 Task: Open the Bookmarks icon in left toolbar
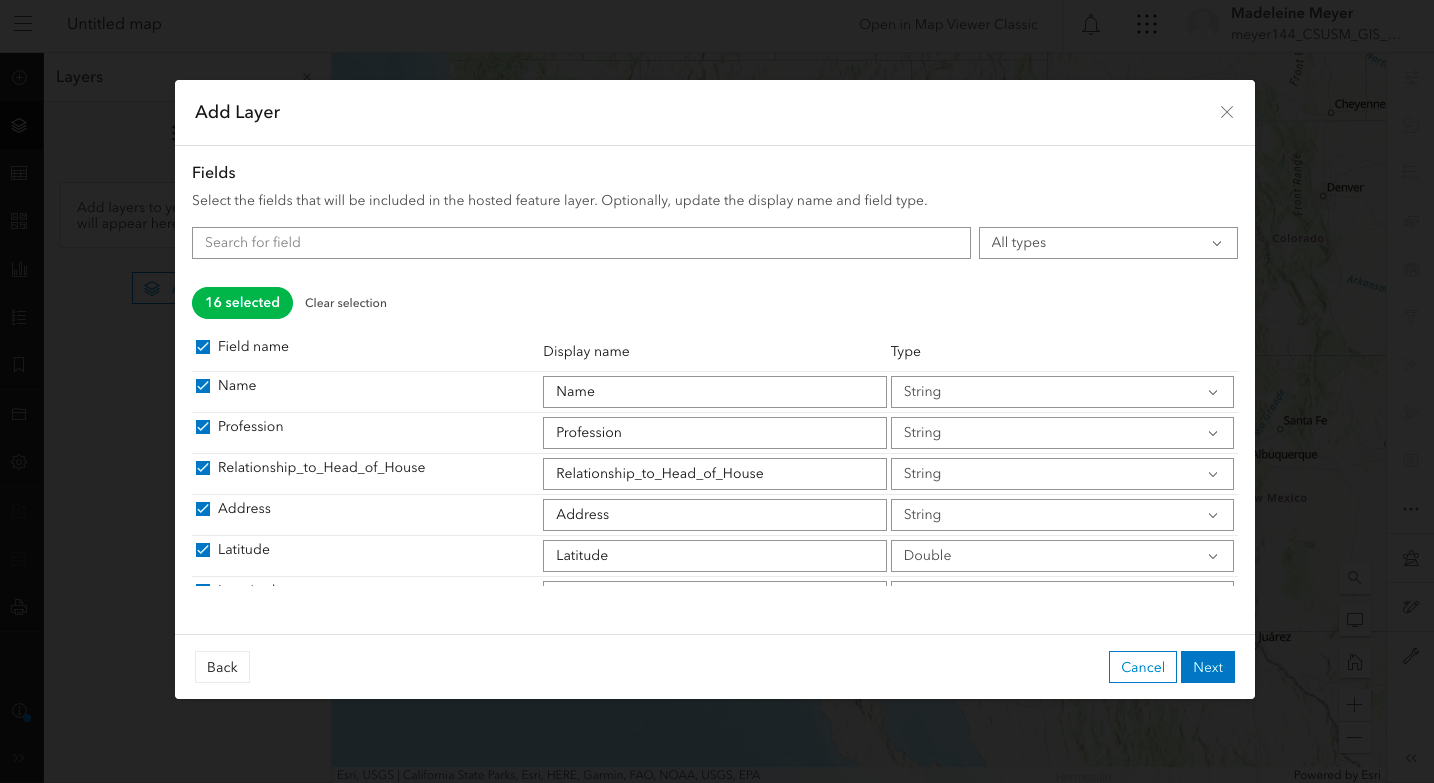(19, 365)
